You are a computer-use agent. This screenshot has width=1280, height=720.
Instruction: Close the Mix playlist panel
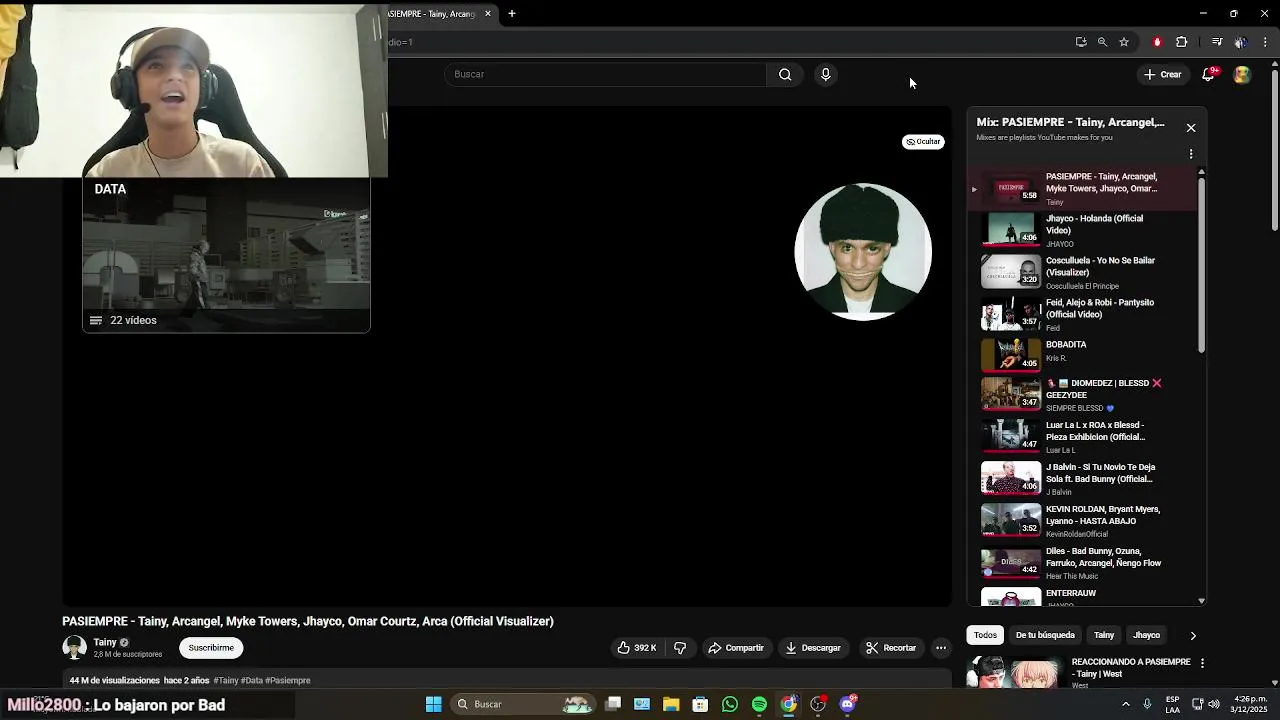(1191, 128)
